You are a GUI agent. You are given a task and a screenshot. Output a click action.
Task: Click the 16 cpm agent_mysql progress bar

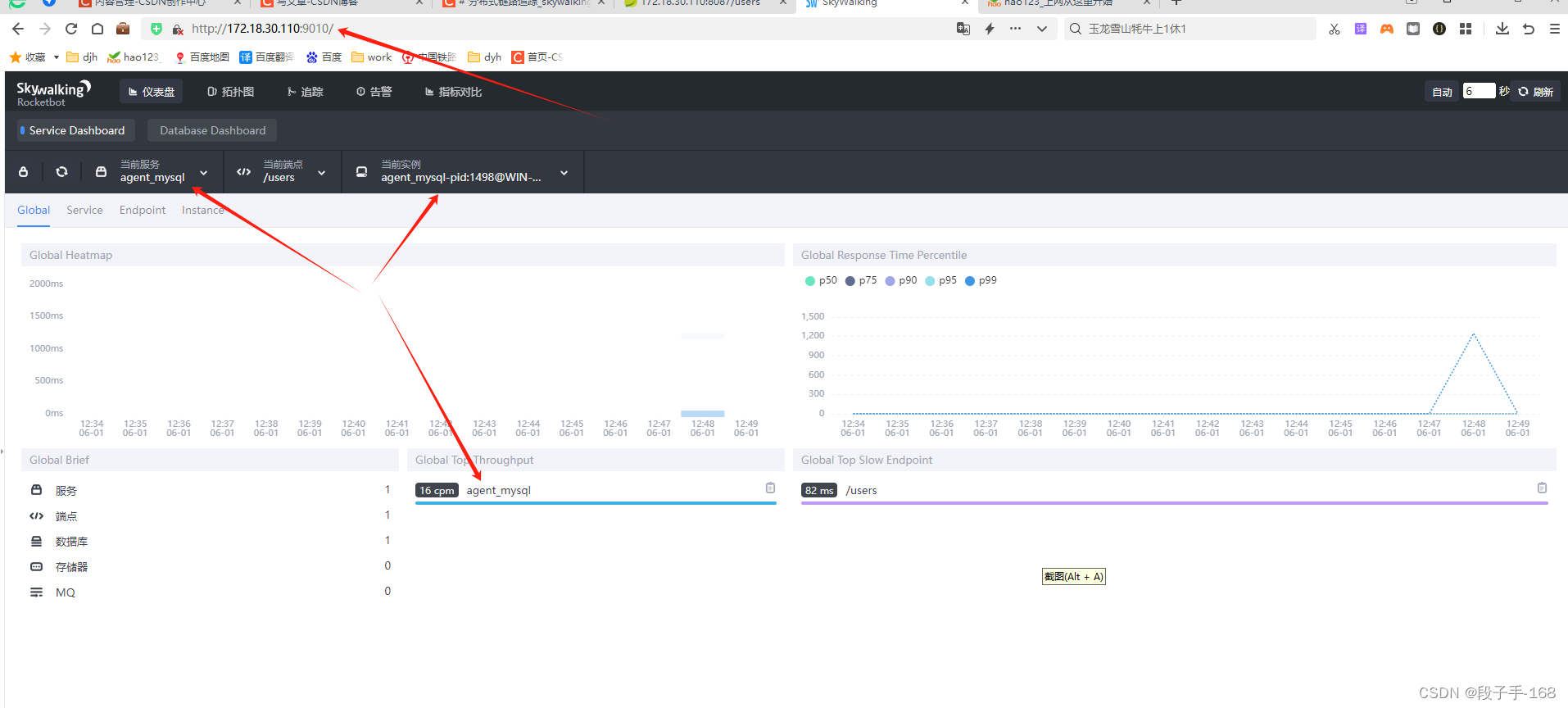[596, 502]
